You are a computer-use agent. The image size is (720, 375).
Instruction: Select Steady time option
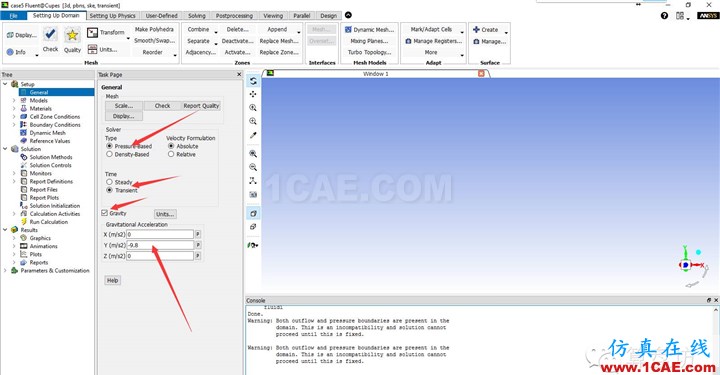pyautogui.click(x=109, y=182)
